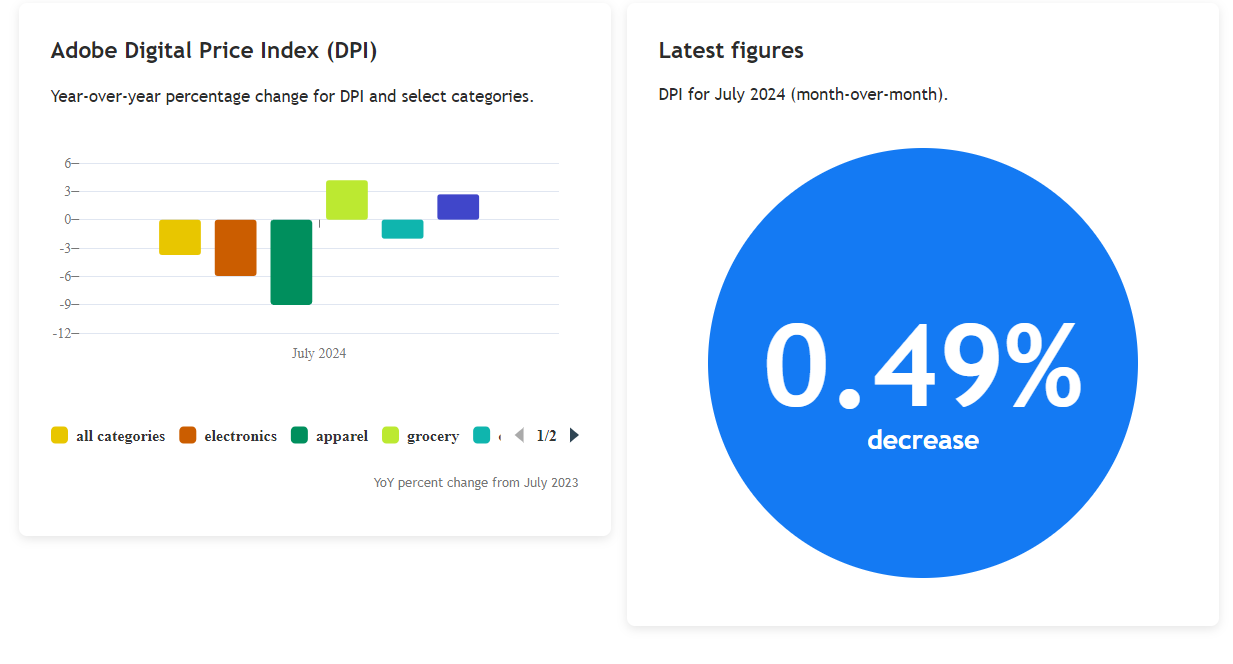Click the Adobe Digital Price Index (DPI) heading
The image size is (1233, 664).
[x=214, y=51]
